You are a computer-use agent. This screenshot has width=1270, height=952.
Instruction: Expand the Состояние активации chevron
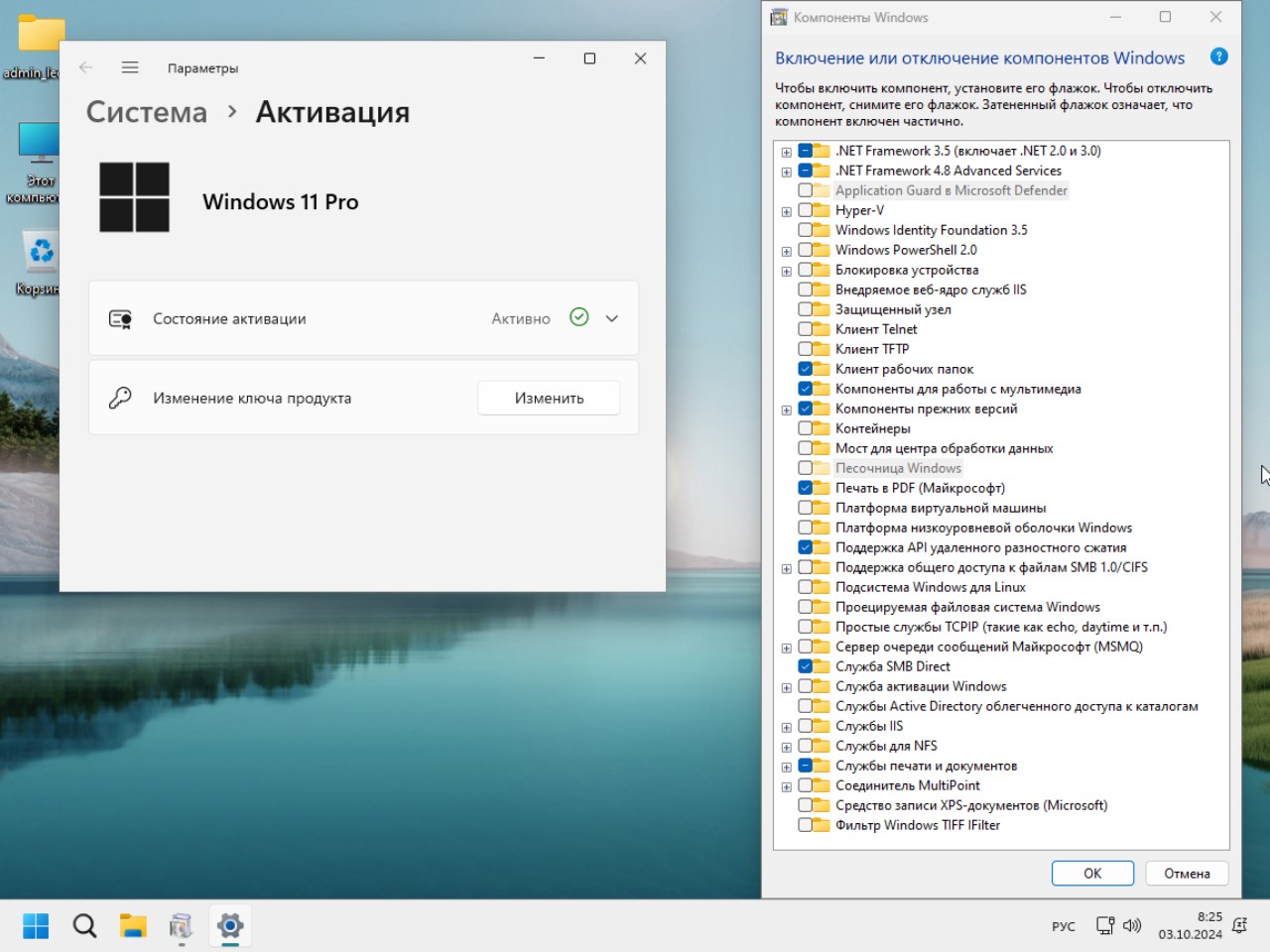click(611, 318)
